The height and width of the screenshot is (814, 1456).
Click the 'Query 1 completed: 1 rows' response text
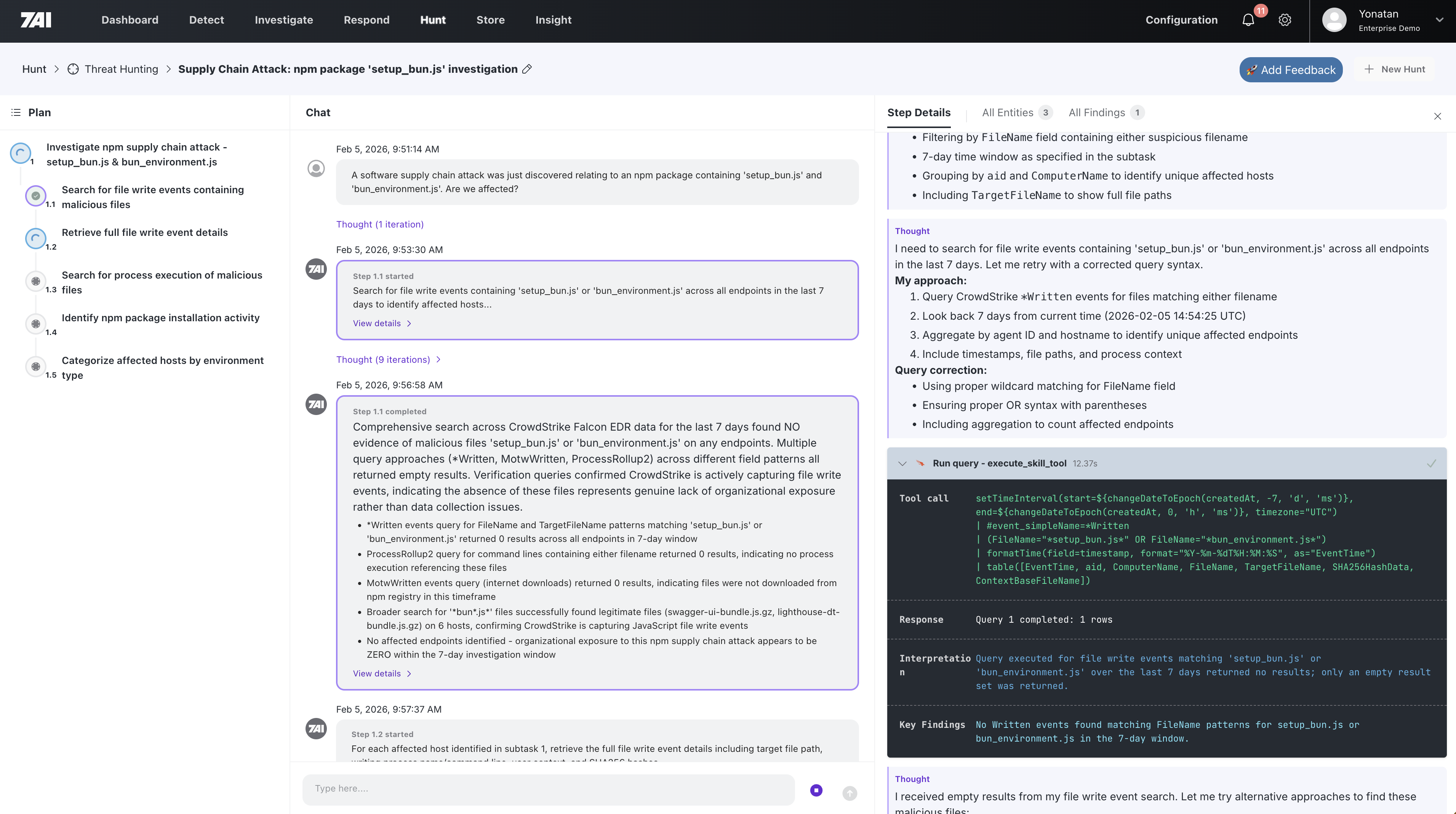click(x=1043, y=620)
